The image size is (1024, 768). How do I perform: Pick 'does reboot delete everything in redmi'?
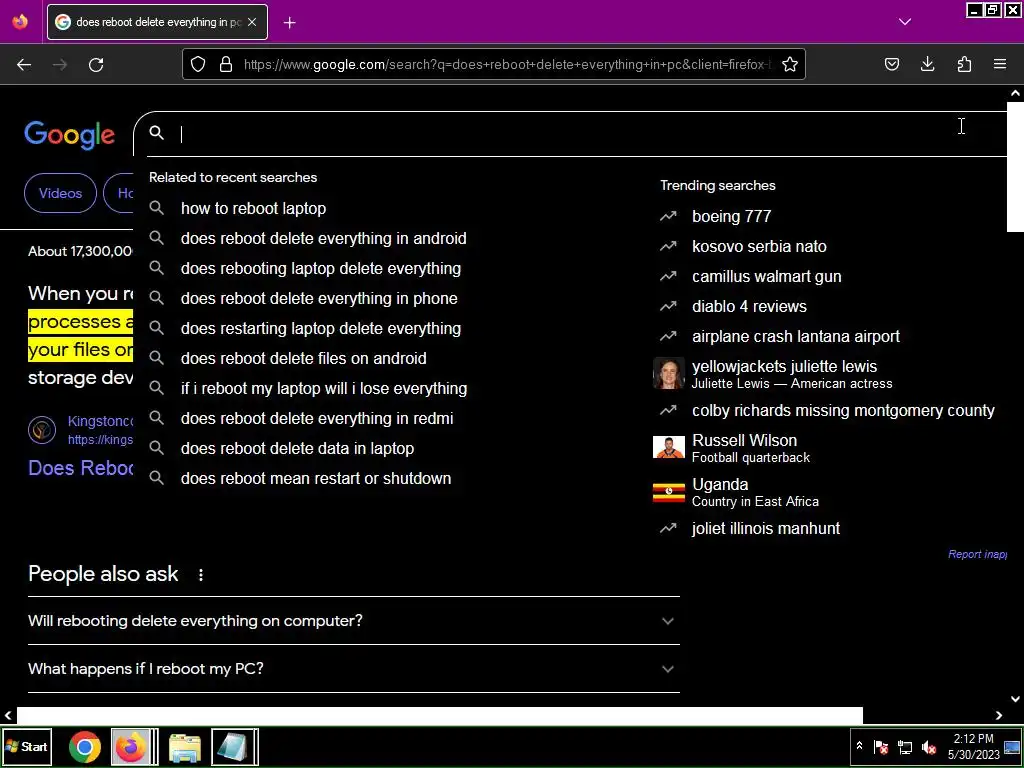(x=317, y=419)
